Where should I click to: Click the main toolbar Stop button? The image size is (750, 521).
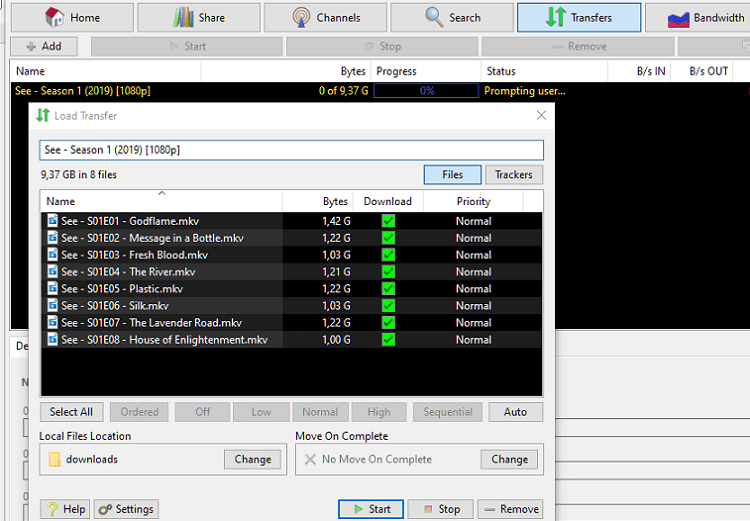pyautogui.click(x=382, y=46)
